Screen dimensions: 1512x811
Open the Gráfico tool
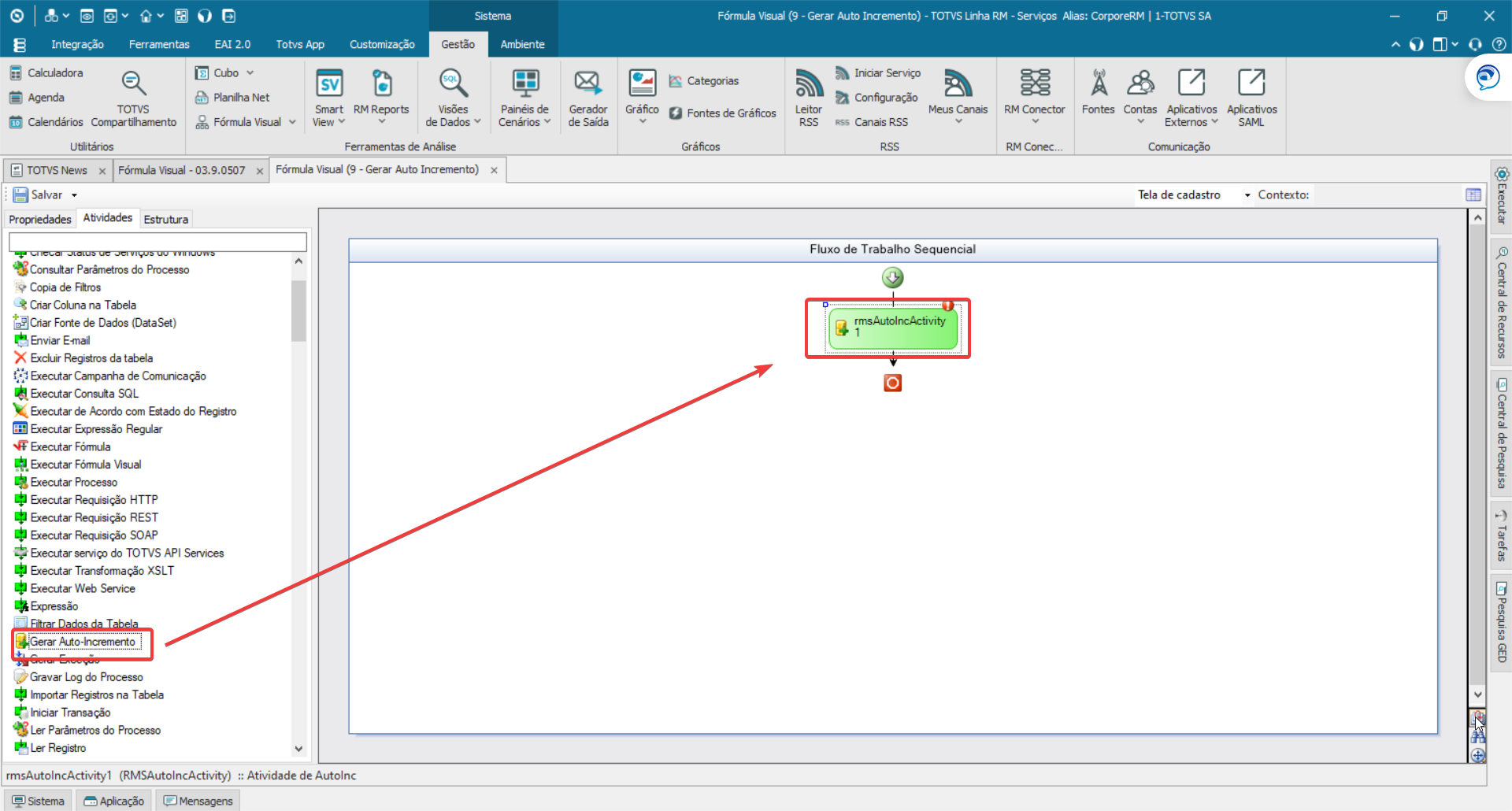coord(642,98)
